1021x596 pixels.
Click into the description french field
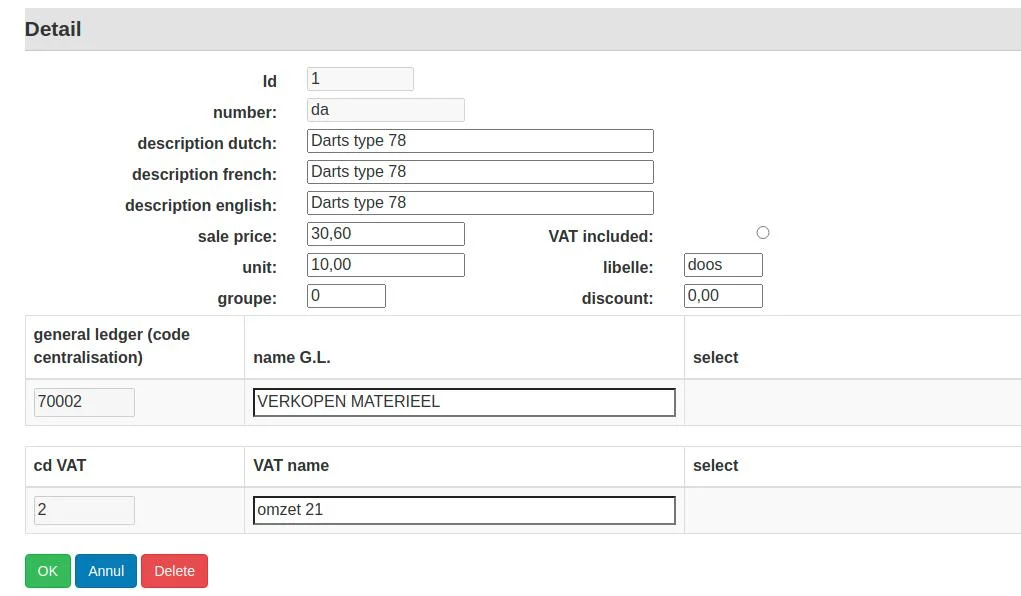coord(480,172)
